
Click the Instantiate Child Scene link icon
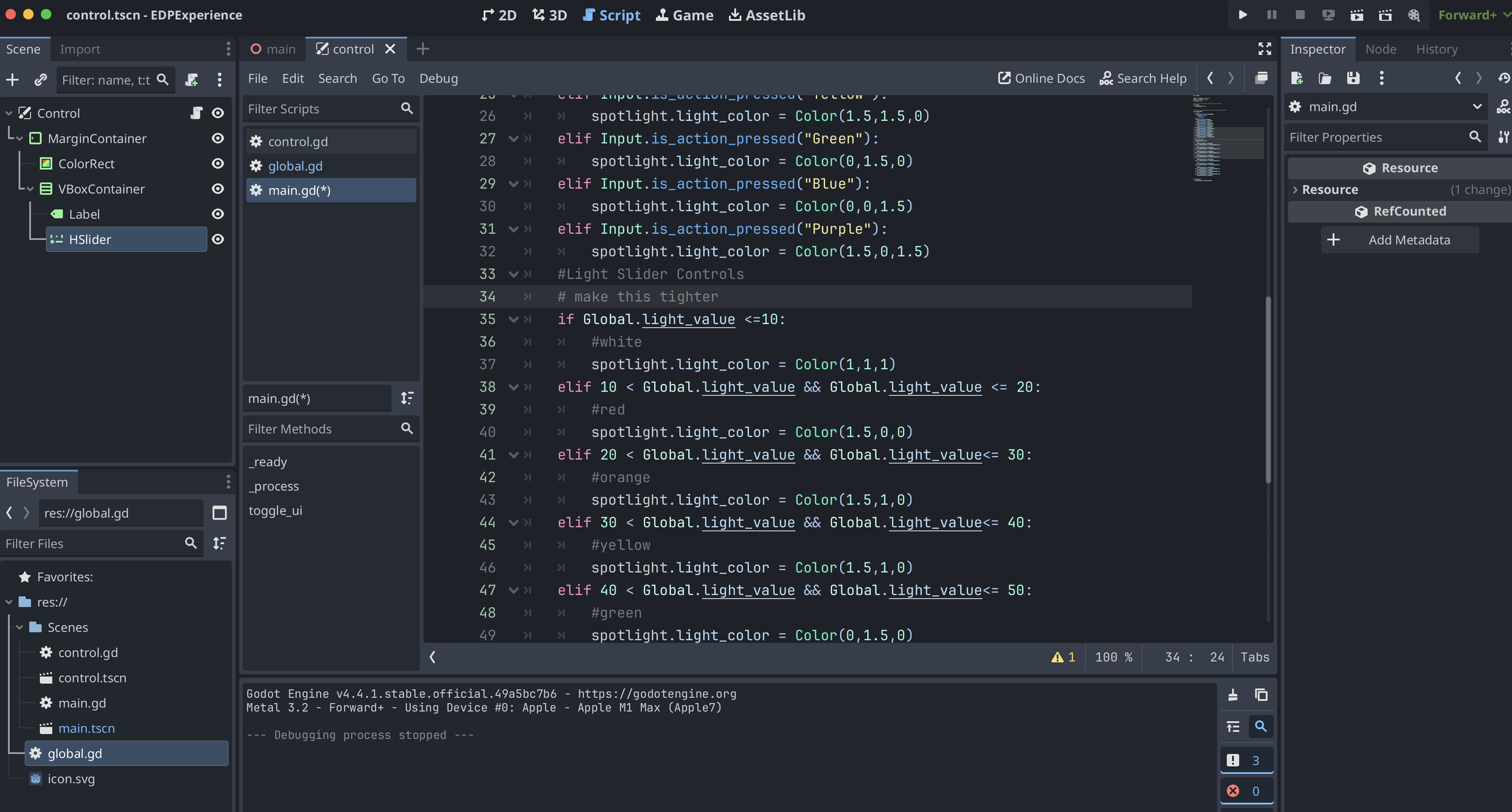pyautogui.click(x=41, y=79)
